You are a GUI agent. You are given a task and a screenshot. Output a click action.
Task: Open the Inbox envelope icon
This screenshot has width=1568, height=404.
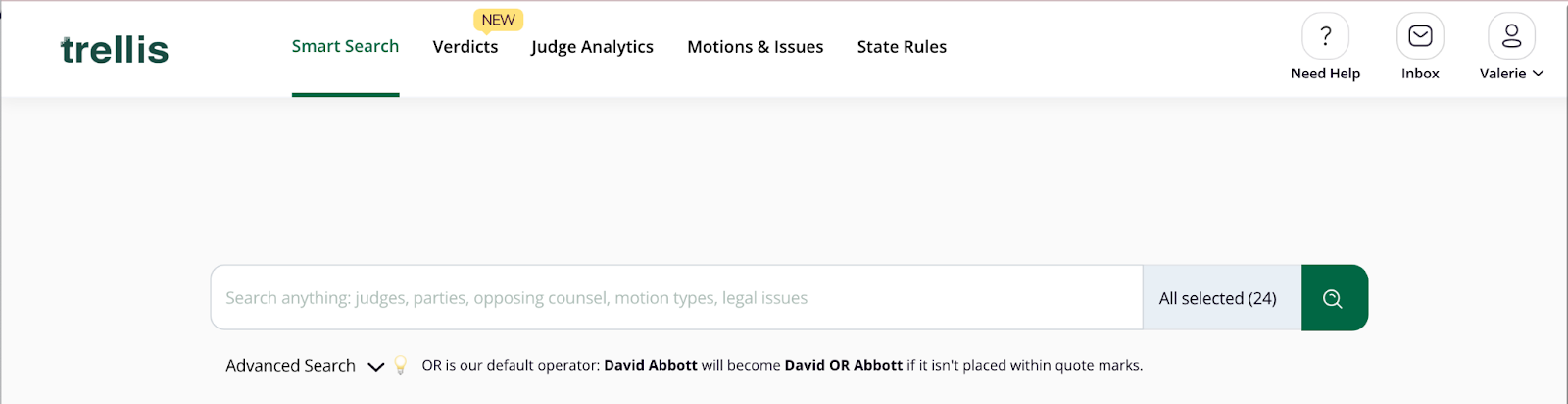coord(1420,36)
